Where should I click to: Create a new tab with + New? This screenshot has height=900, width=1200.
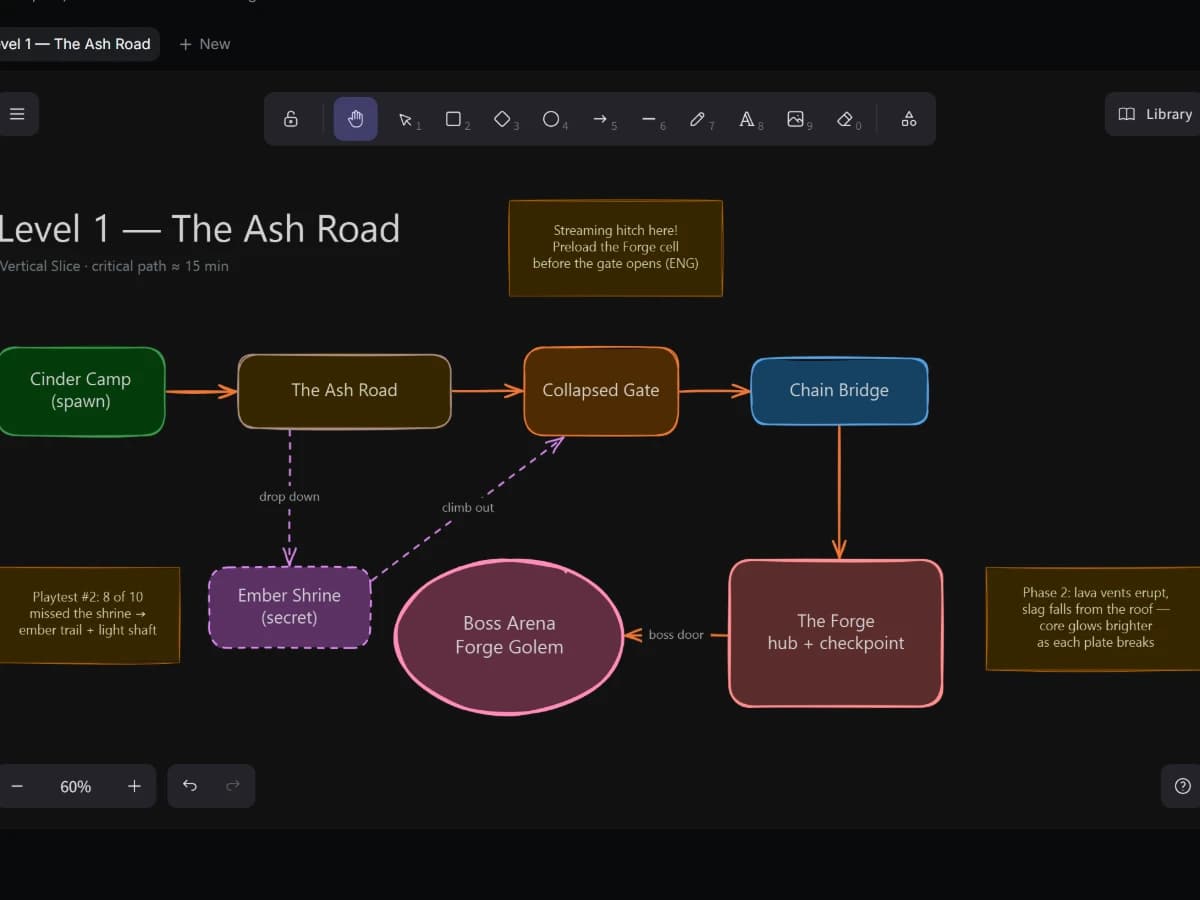[204, 44]
